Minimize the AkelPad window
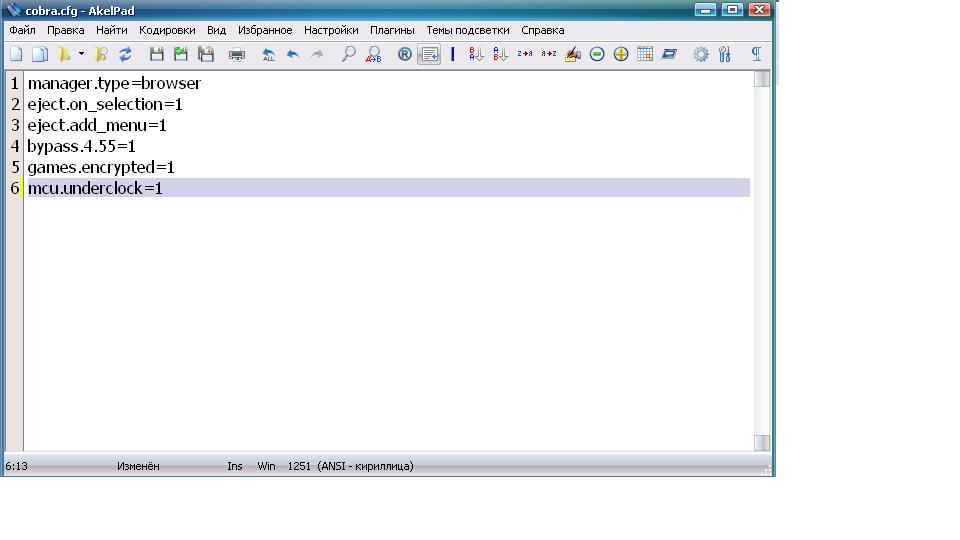Screen dimensions: 960x540 point(705,10)
